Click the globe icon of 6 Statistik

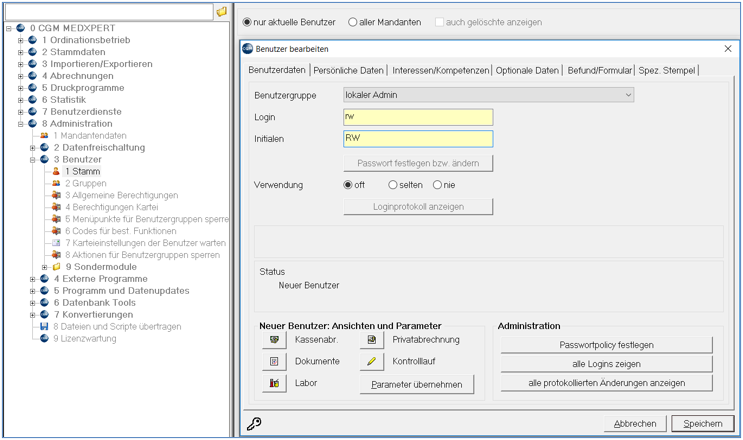pos(32,99)
